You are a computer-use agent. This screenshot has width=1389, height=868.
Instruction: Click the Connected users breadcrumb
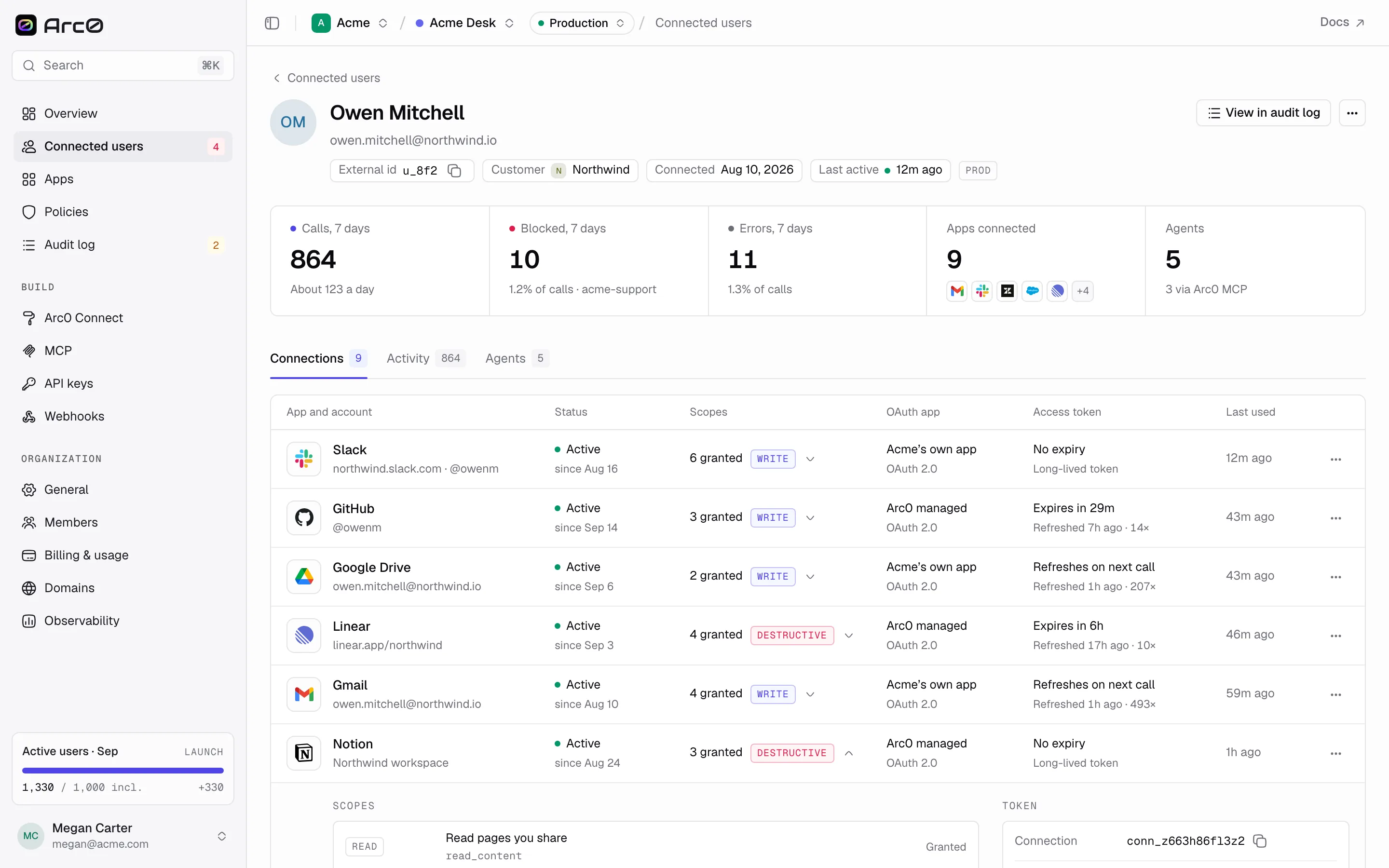703,23
